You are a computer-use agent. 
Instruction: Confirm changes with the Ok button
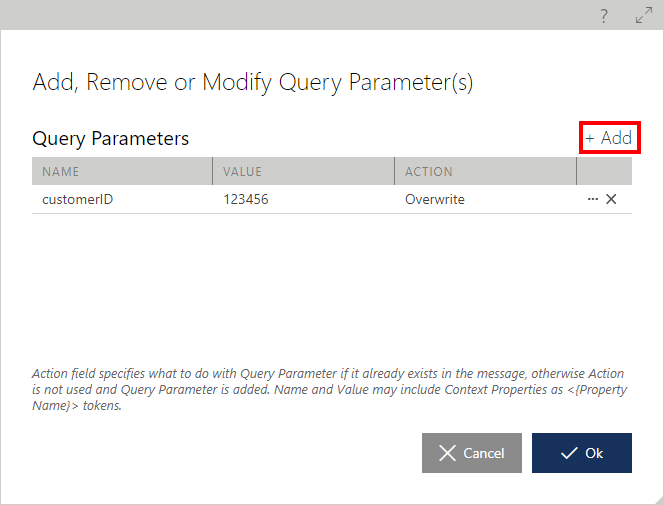point(582,453)
